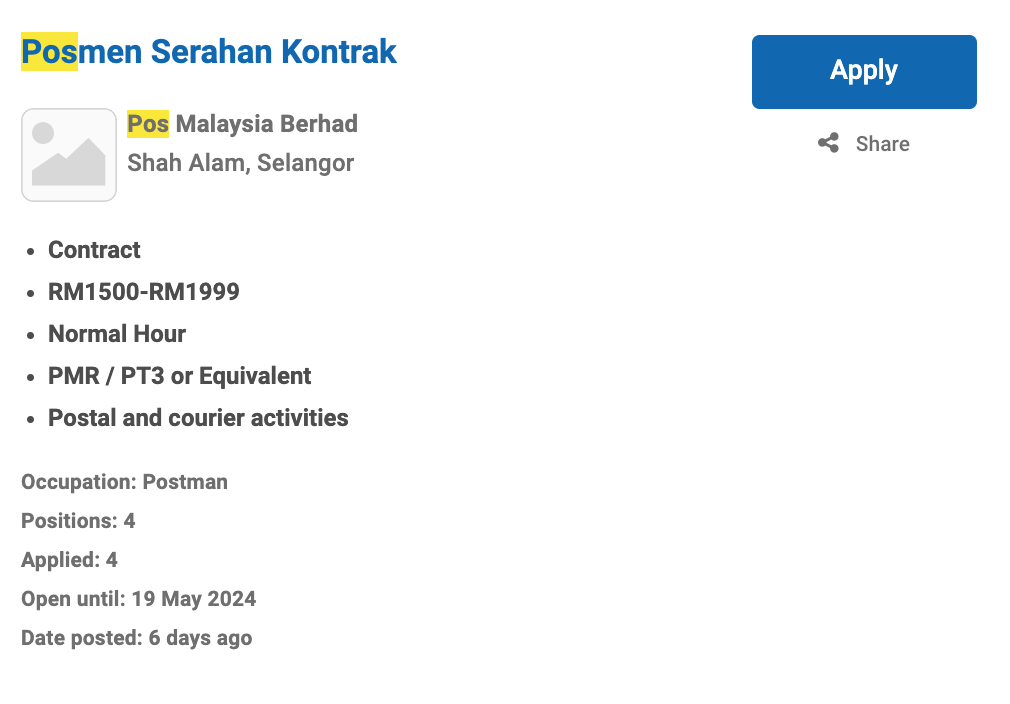1010x704 pixels.
Task: Click the Contract job type text
Action: pos(94,250)
